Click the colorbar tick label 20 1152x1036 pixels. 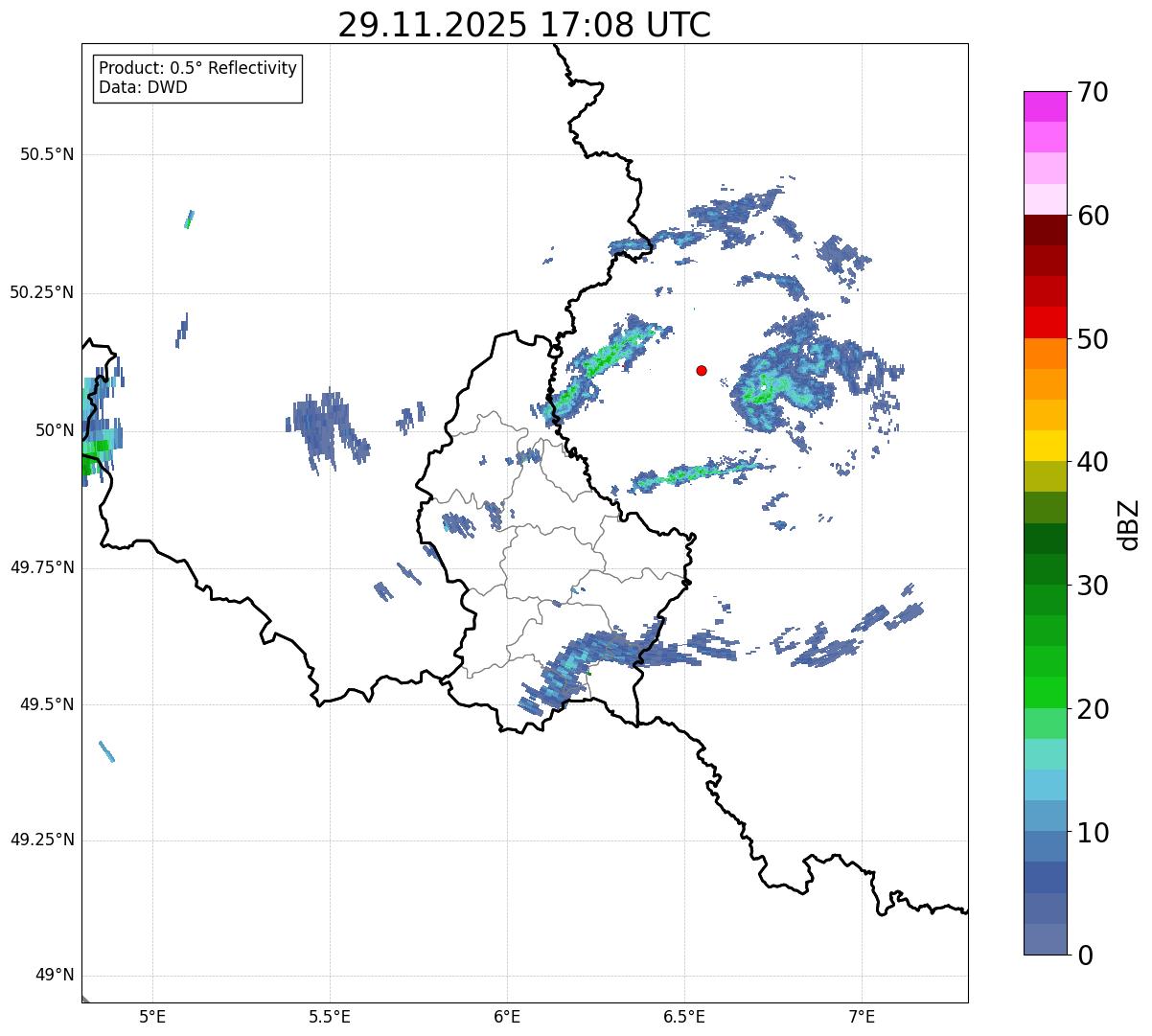coord(1093,709)
